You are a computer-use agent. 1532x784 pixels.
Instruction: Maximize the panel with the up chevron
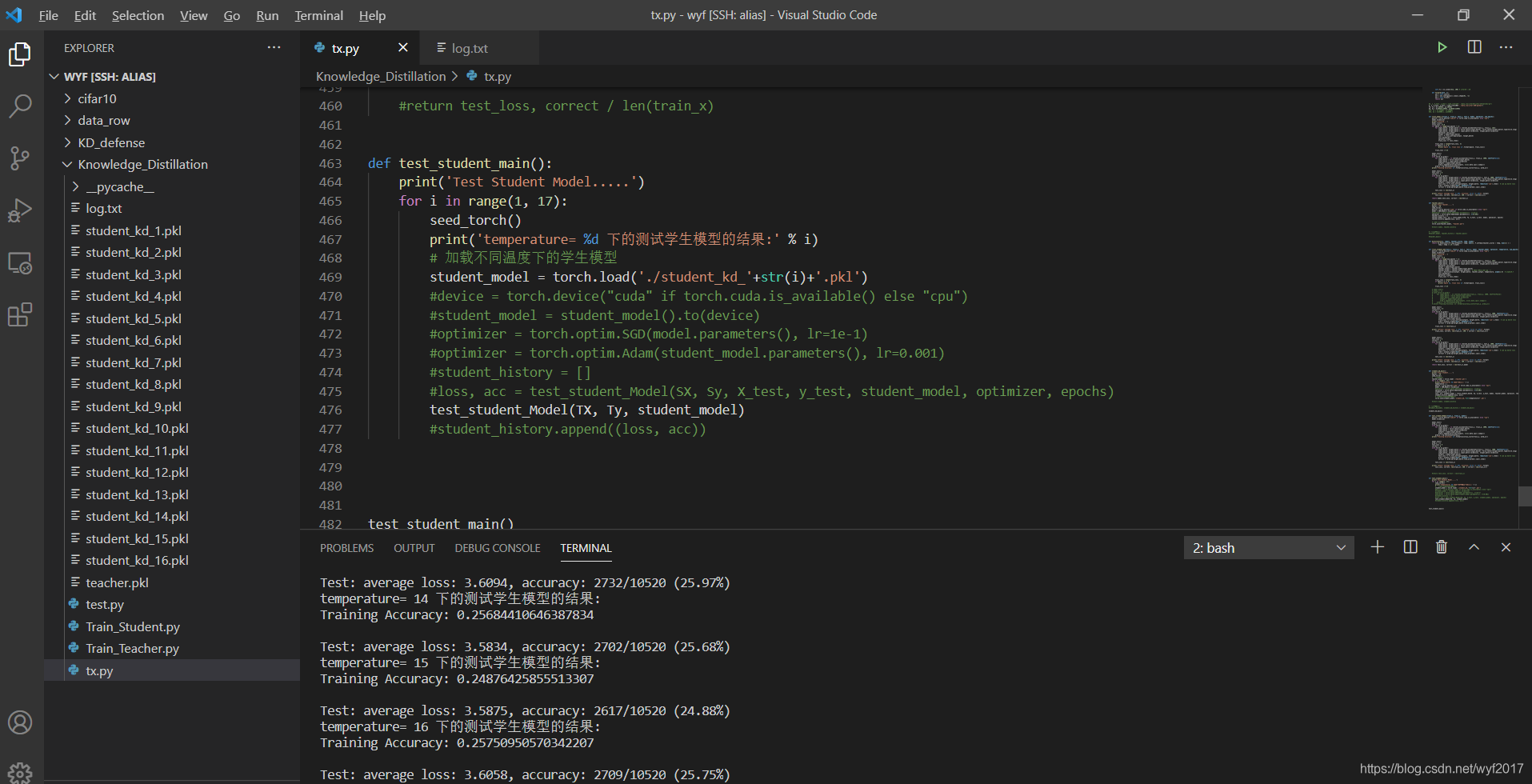[x=1474, y=547]
